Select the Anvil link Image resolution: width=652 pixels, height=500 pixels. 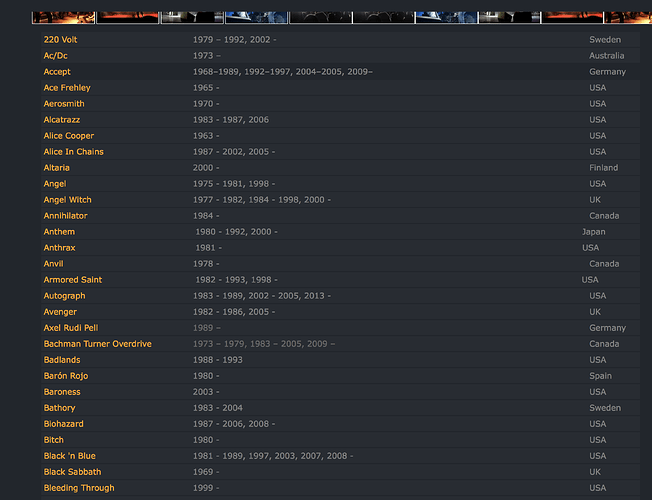point(53,264)
